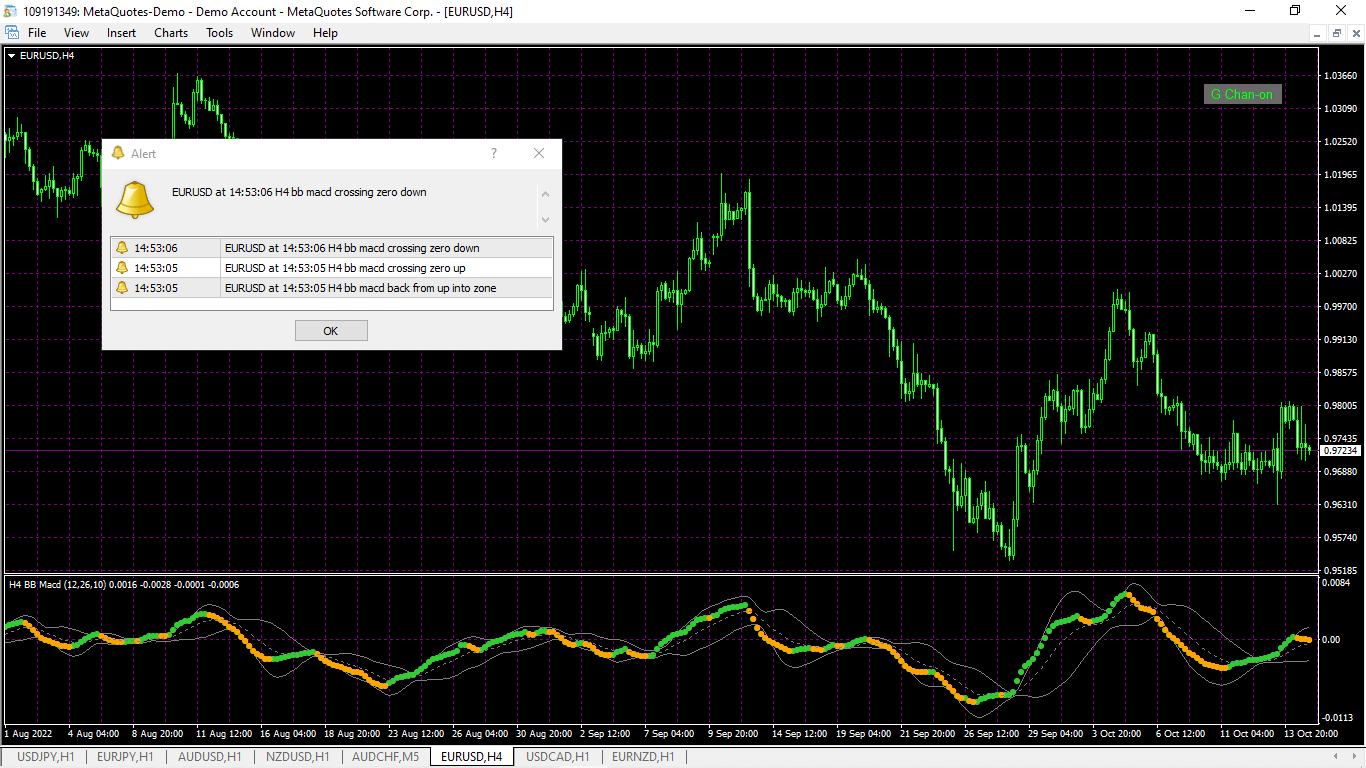Click the question mark help button in Alert
The width and height of the screenshot is (1366, 768).
[x=493, y=153]
